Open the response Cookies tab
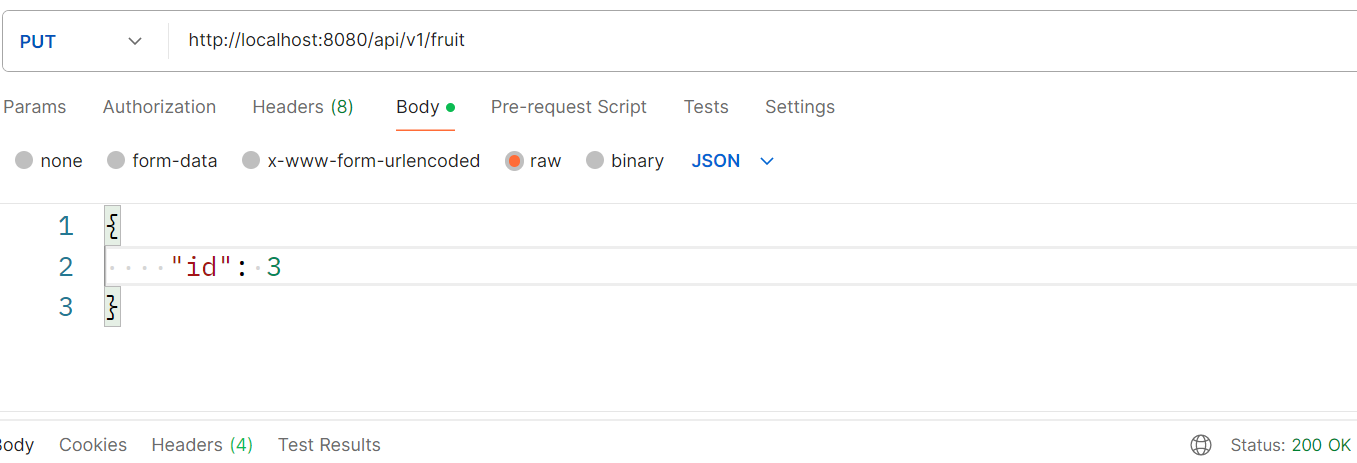 point(93,445)
